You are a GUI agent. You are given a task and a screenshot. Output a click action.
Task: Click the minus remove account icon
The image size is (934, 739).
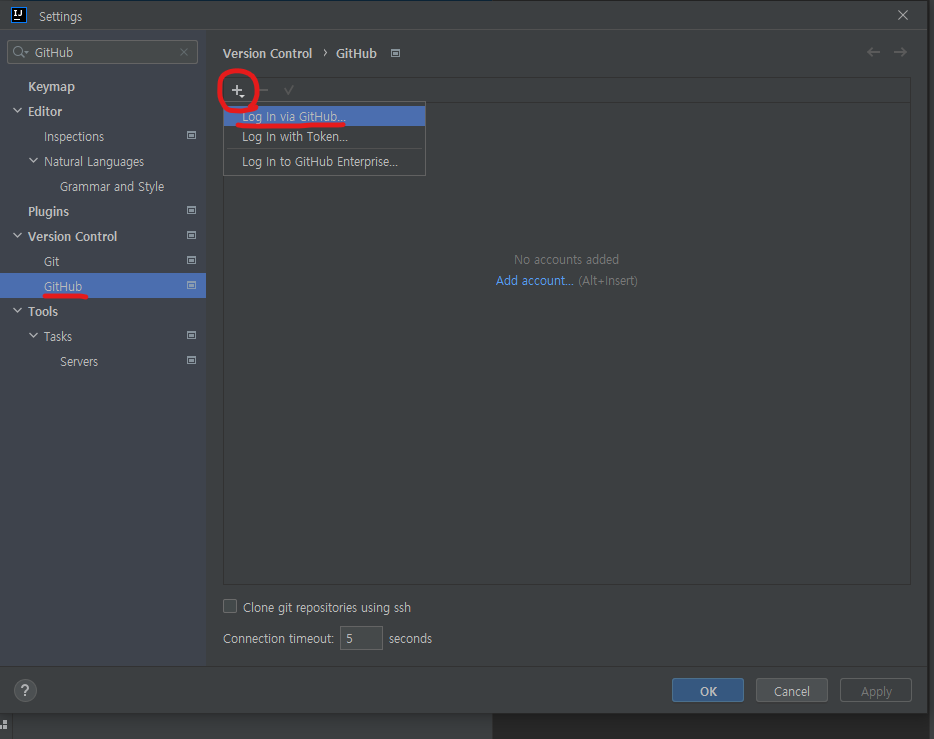click(x=263, y=91)
